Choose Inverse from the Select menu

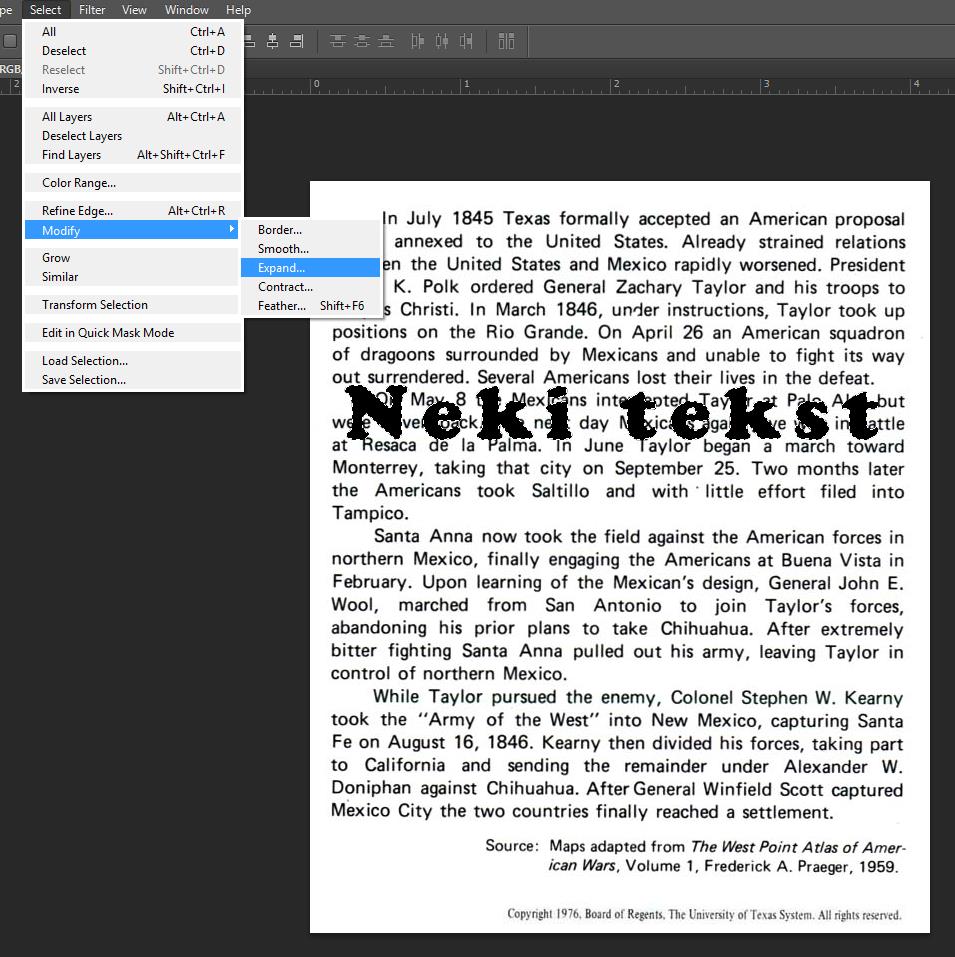[133, 88]
